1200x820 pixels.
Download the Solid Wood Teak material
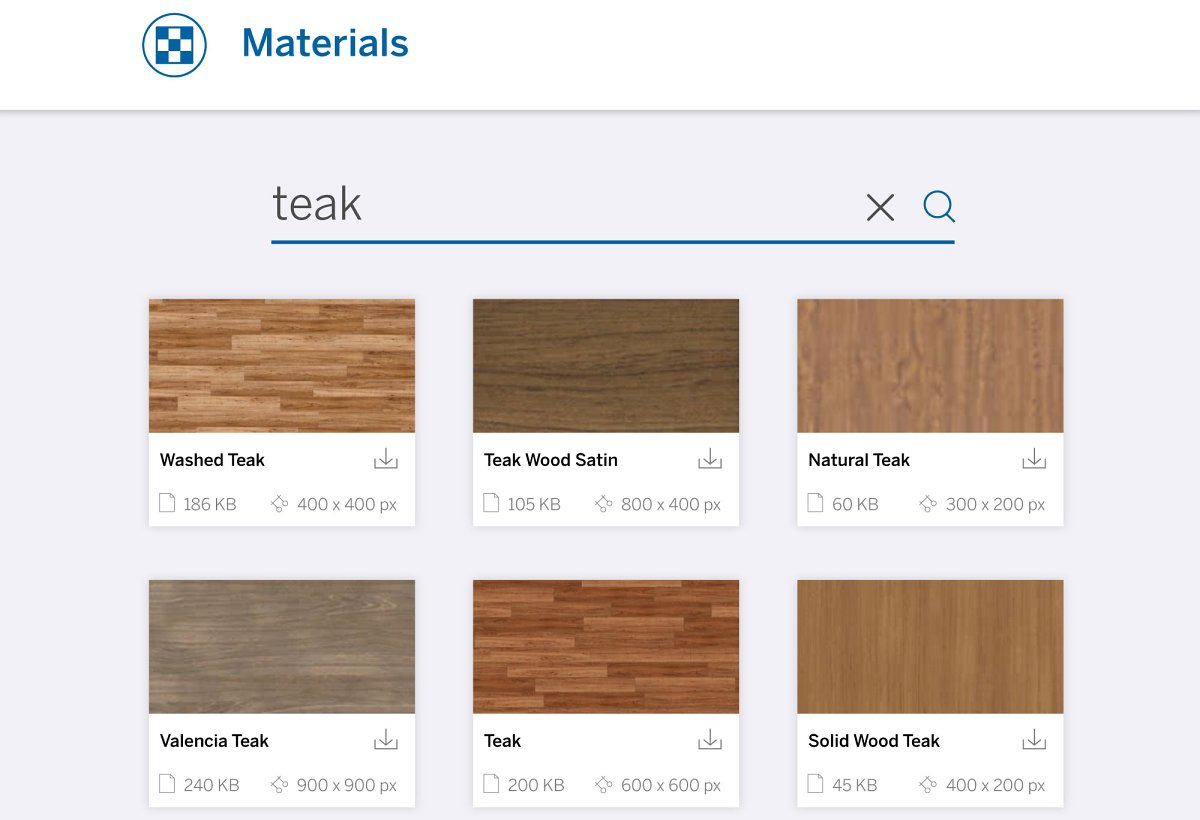pos(1034,740)
